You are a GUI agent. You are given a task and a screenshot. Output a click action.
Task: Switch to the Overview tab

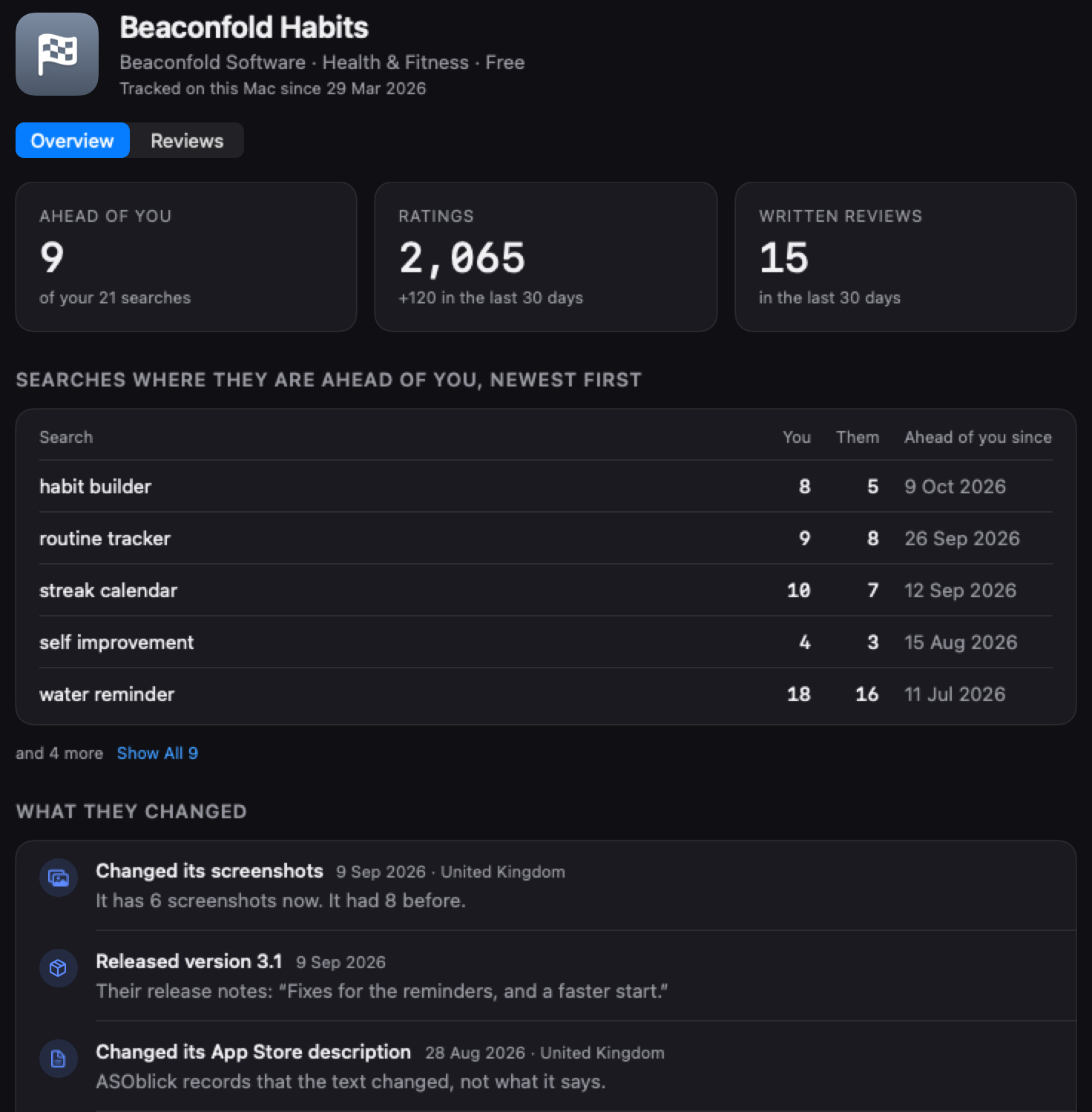tap(73, 140)
